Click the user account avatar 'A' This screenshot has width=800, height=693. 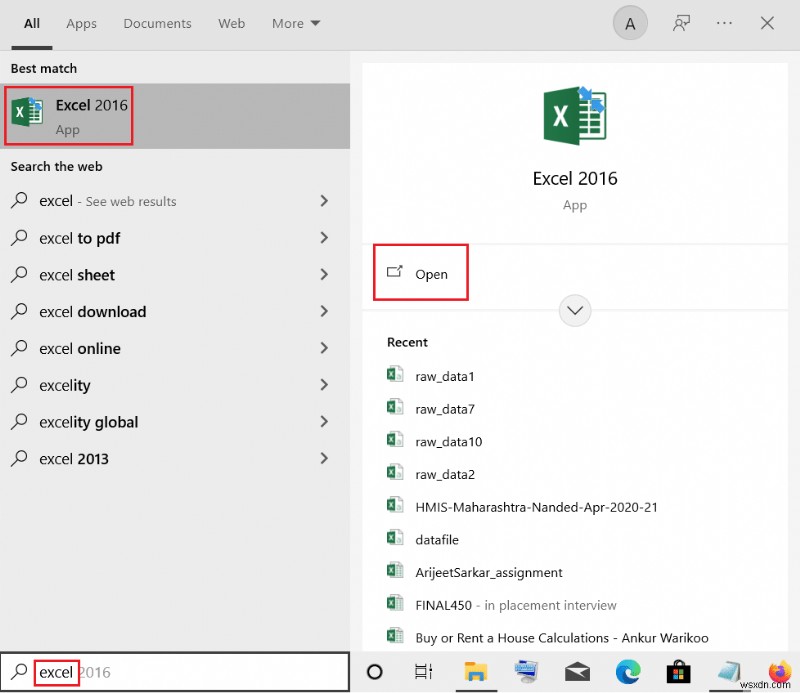[630, 24]
